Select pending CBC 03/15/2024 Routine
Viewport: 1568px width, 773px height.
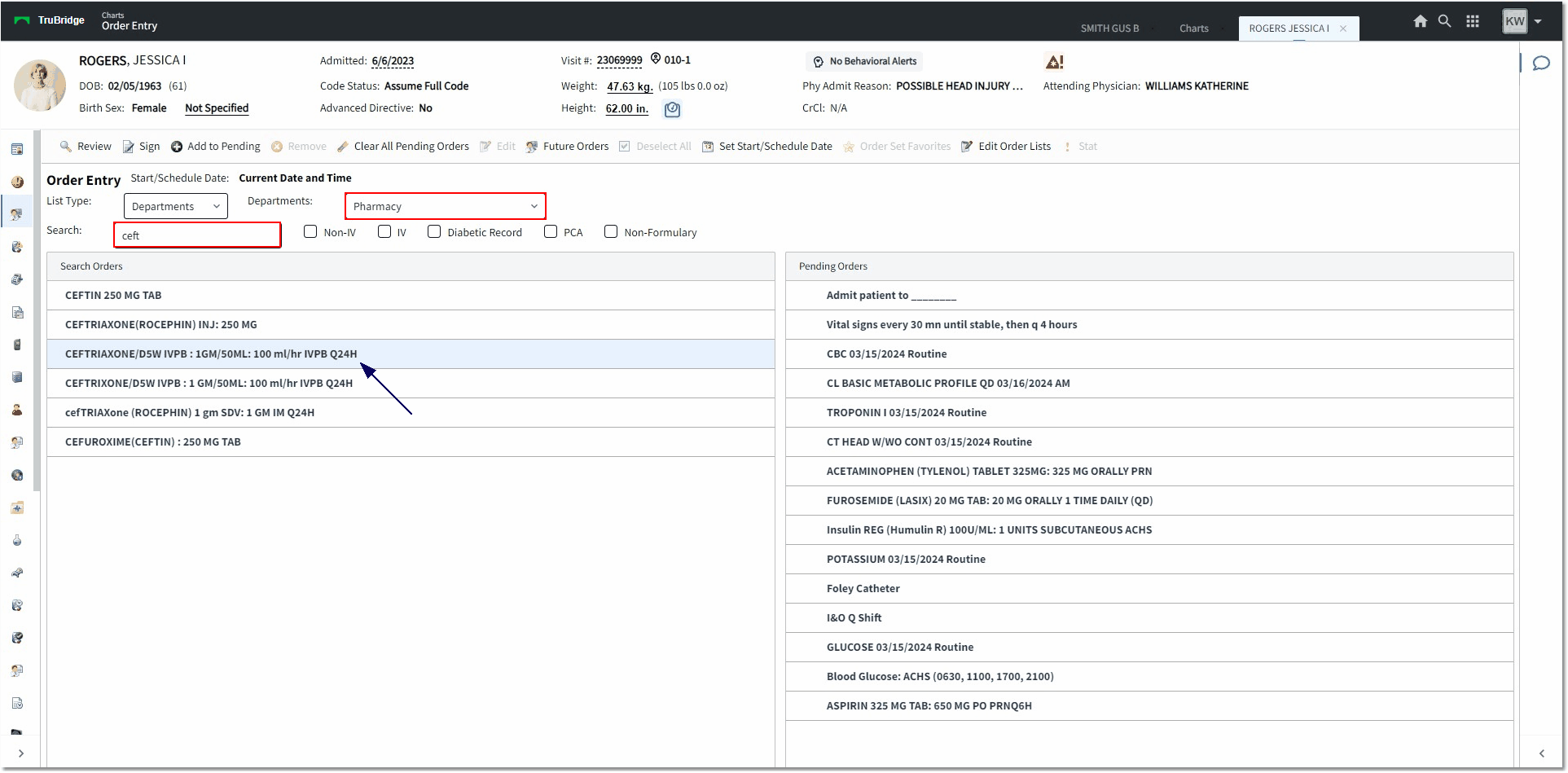[1149, 354]
